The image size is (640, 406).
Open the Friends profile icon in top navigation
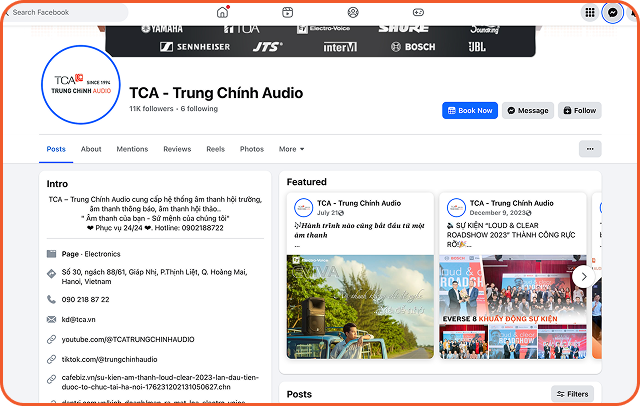point(353,12)
